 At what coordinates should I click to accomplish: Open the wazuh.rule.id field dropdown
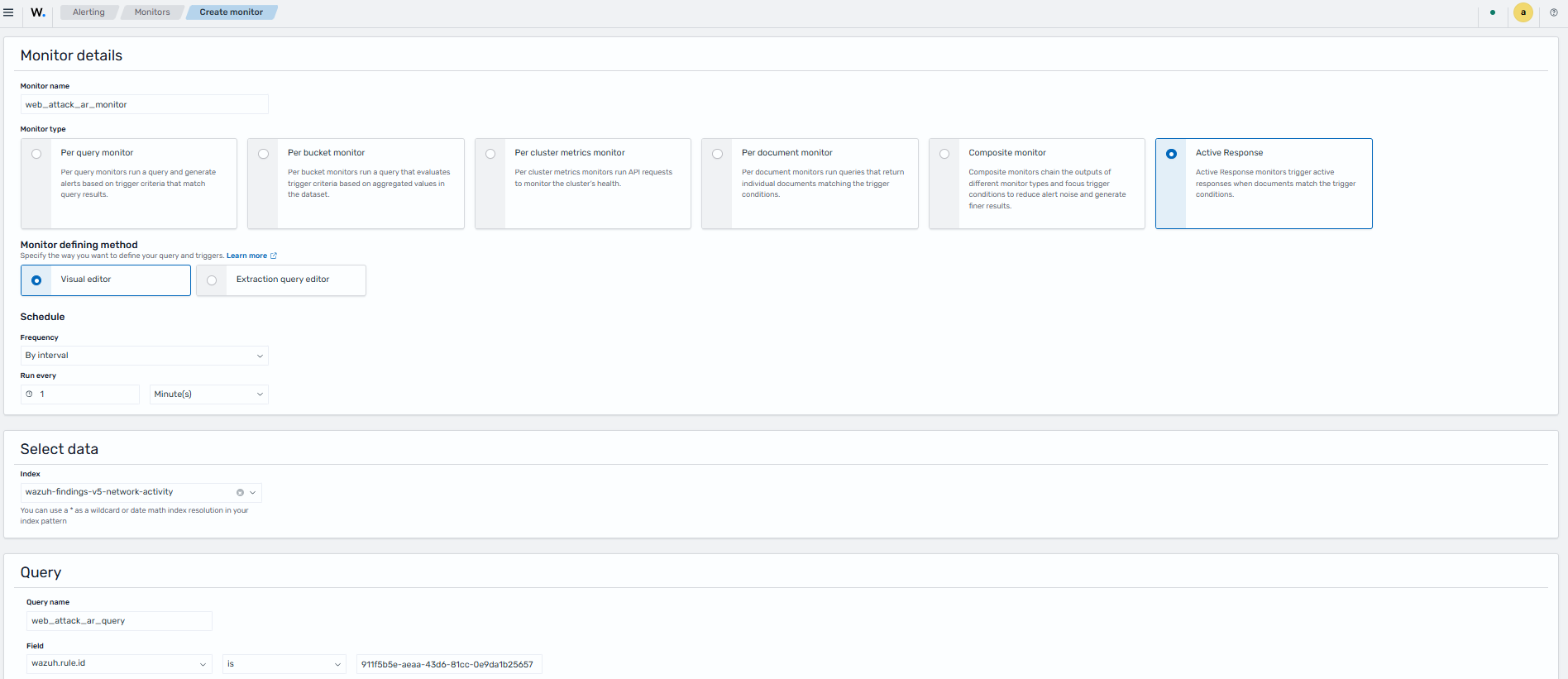click(x=120, y=664)
